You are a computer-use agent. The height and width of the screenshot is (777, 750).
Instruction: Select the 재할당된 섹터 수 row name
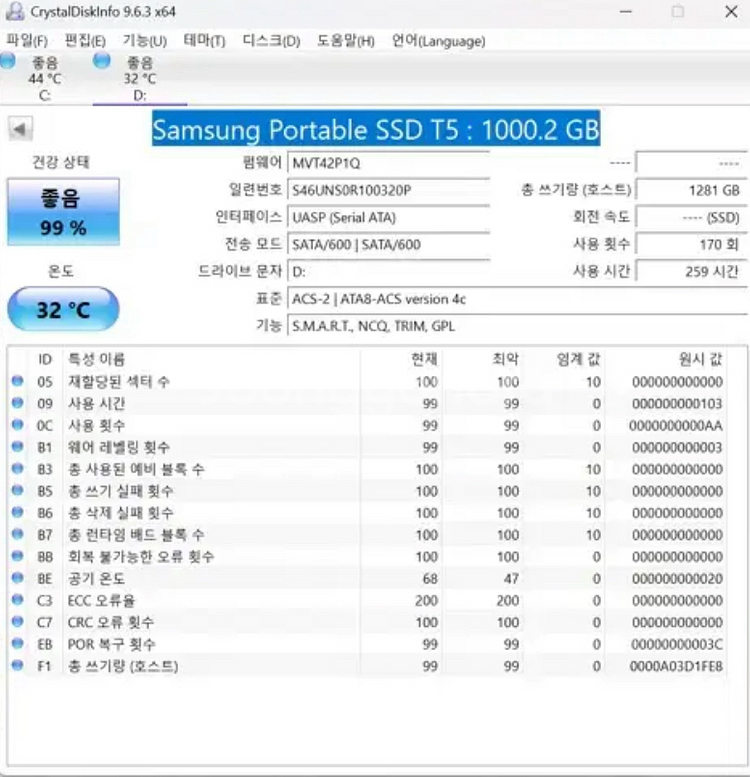coord(119,382)
